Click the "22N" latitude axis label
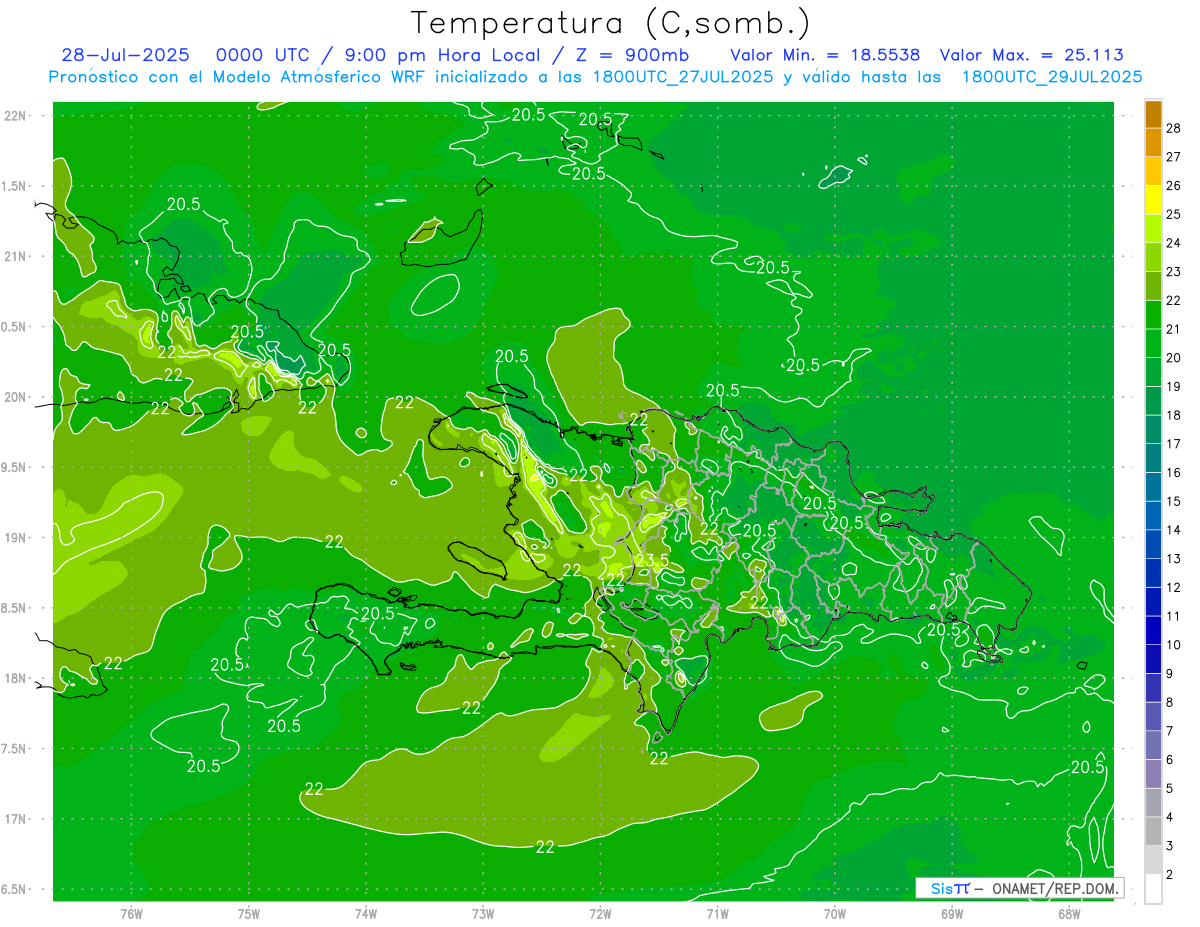 17,116
